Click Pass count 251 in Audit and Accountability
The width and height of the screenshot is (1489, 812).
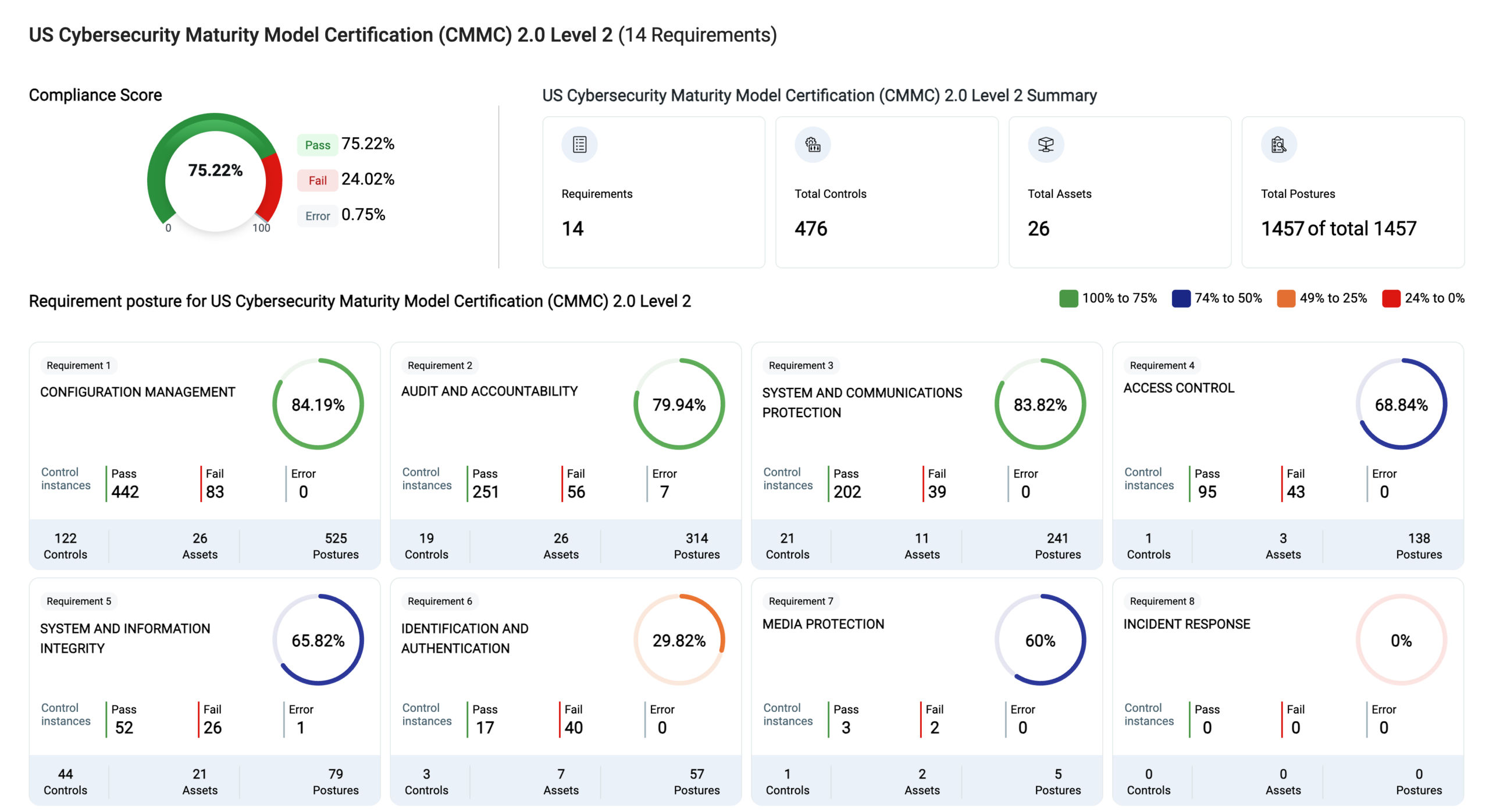point(486,492)
